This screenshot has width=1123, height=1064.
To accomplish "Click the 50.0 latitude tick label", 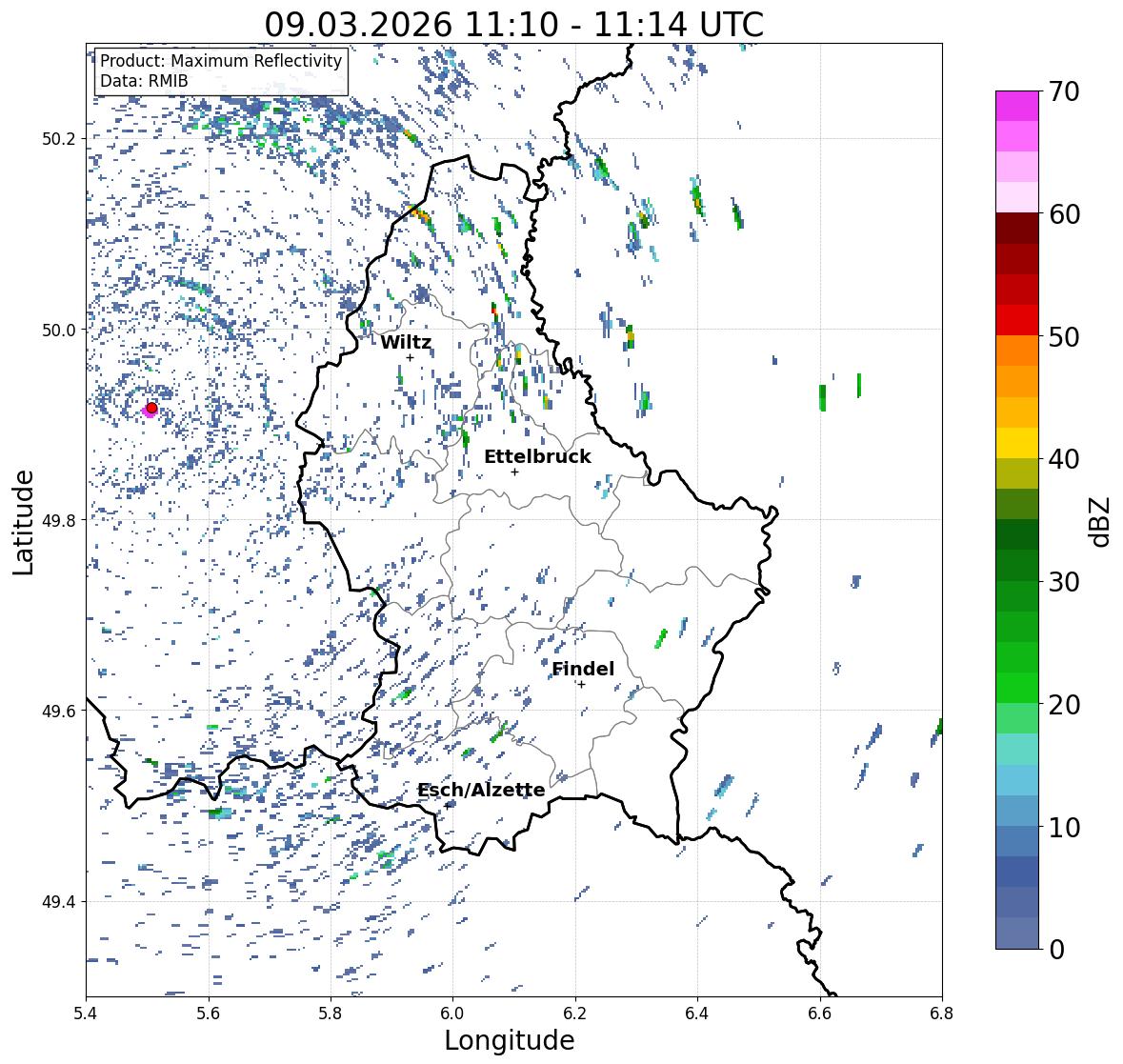I will [59, 331].
